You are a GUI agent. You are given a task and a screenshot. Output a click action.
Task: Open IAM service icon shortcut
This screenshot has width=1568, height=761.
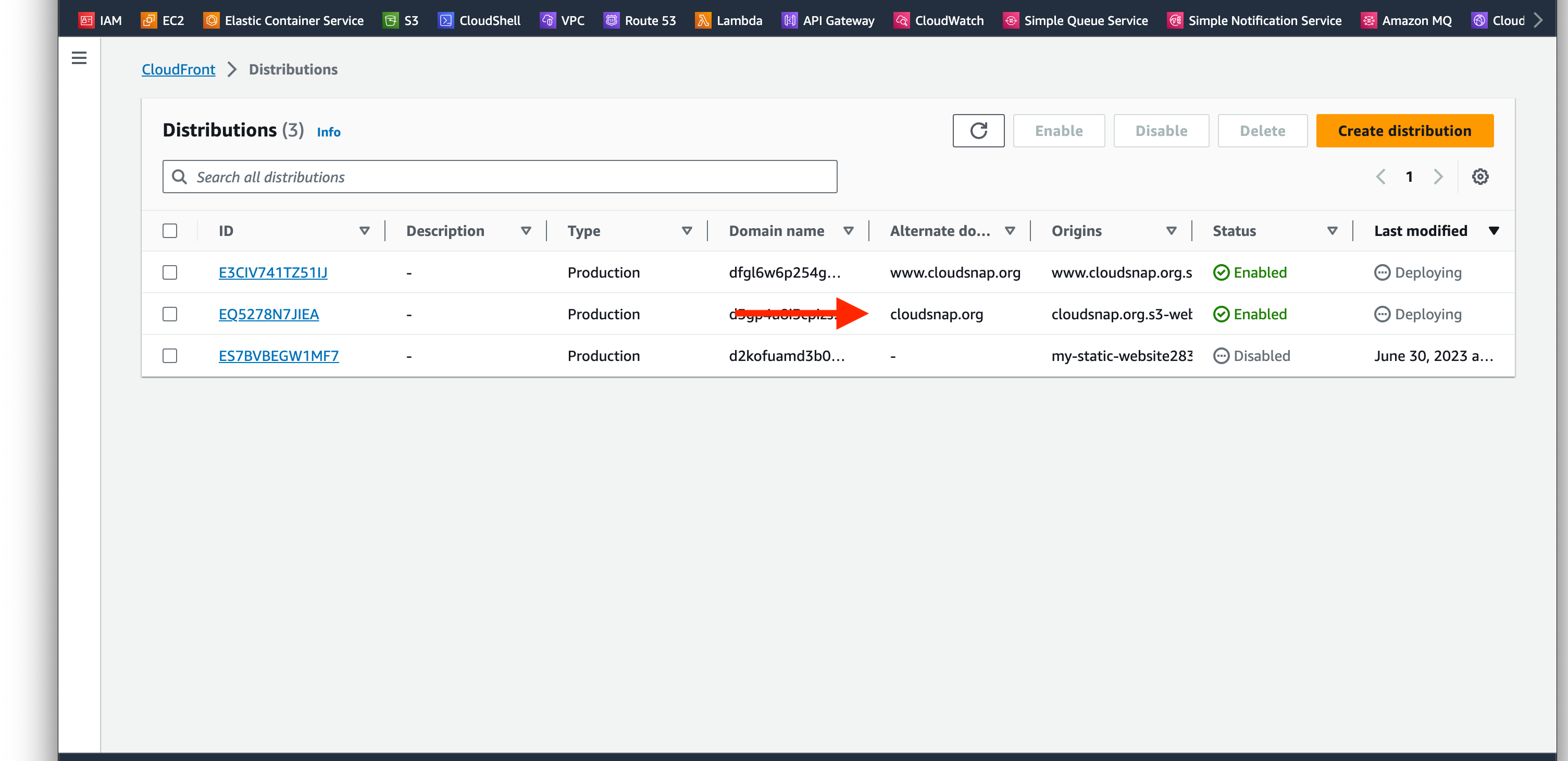coord(86,21)
